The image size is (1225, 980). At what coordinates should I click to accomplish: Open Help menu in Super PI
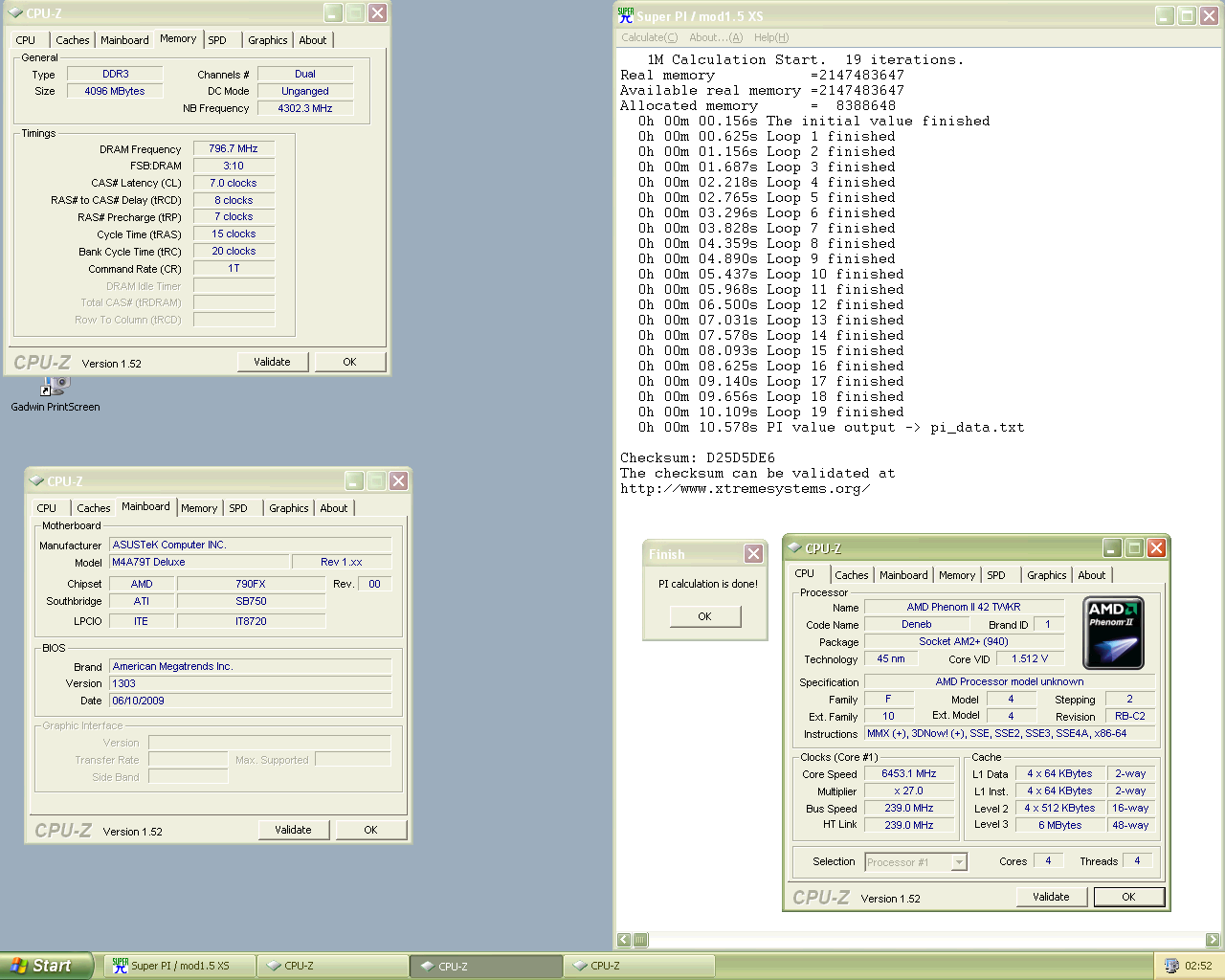point(771,37)
